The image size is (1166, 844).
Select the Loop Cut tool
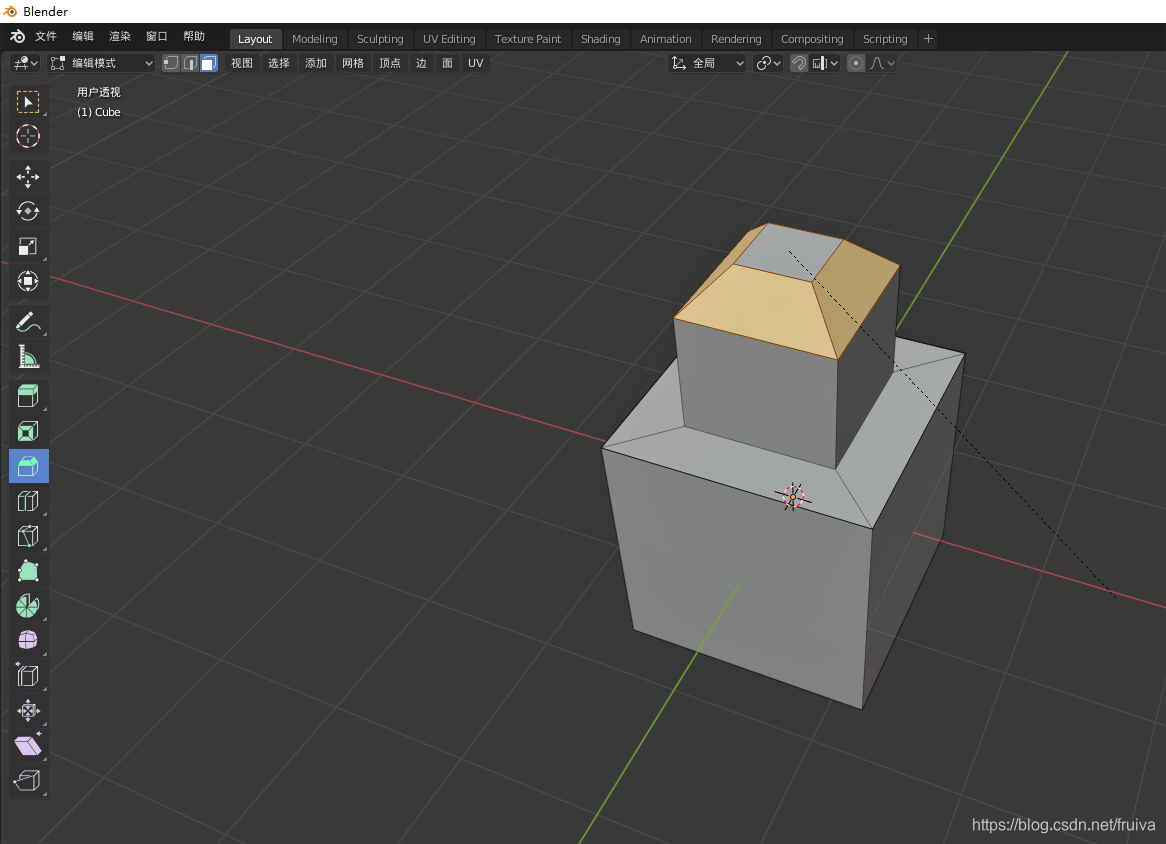(28, 501)
